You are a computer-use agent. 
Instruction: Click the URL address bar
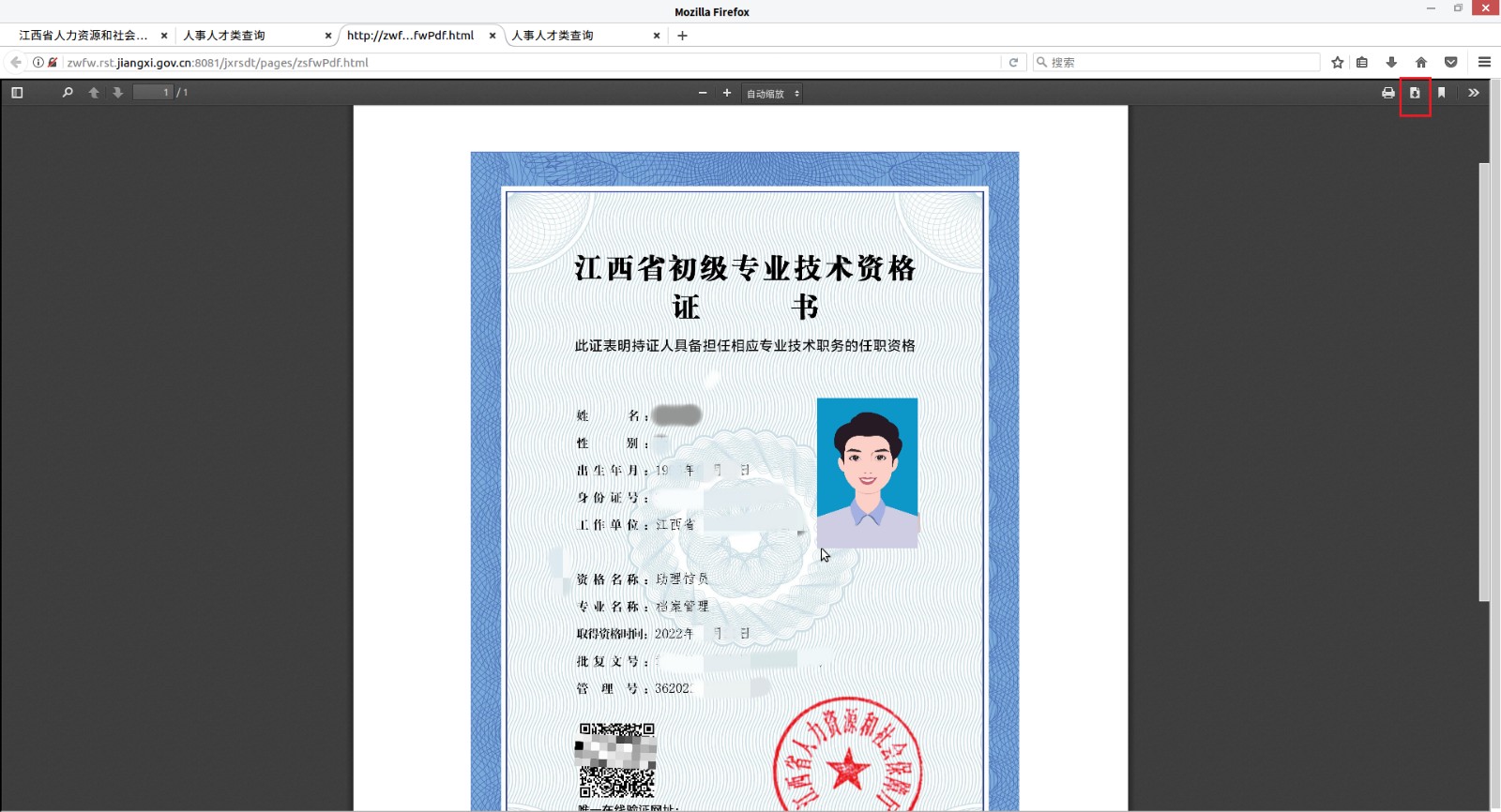coord(531,63)
